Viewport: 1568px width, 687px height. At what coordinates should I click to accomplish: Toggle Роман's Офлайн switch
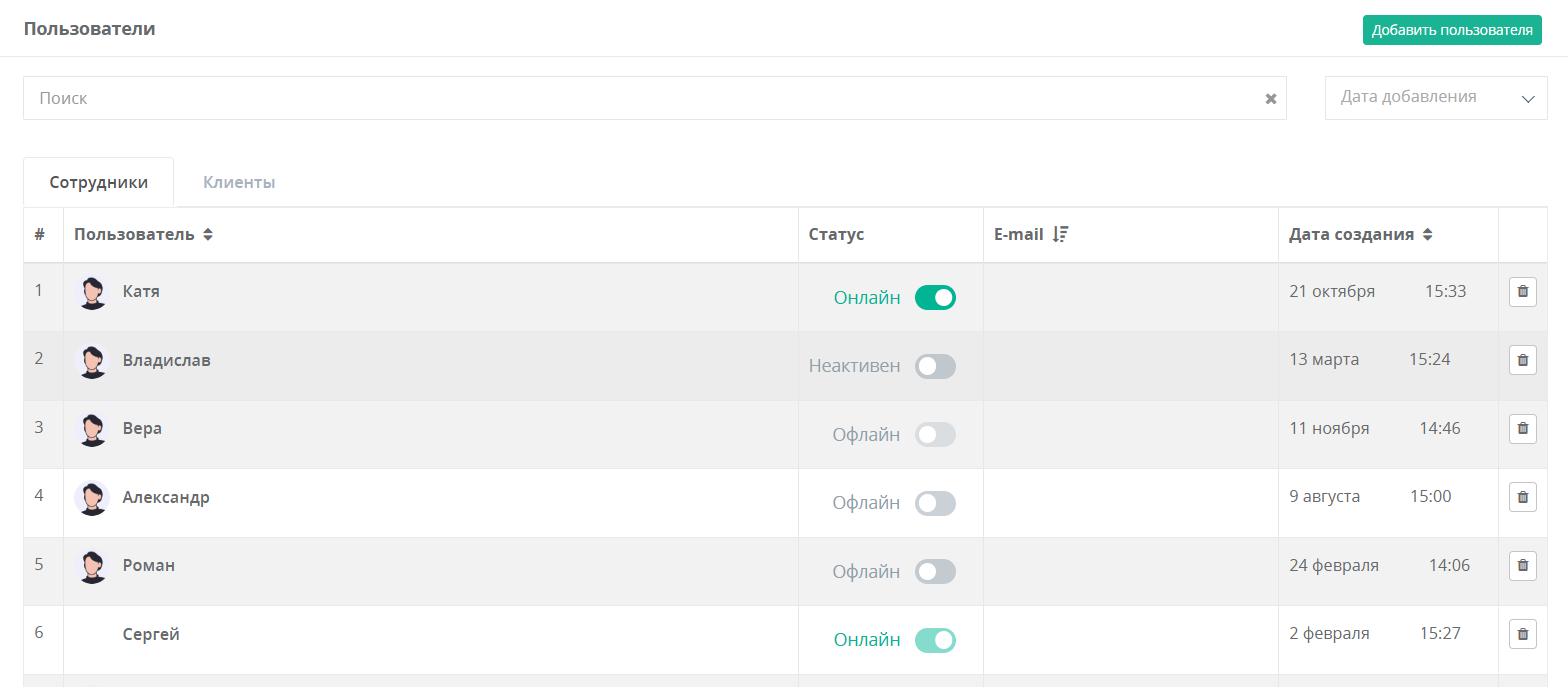935,571
